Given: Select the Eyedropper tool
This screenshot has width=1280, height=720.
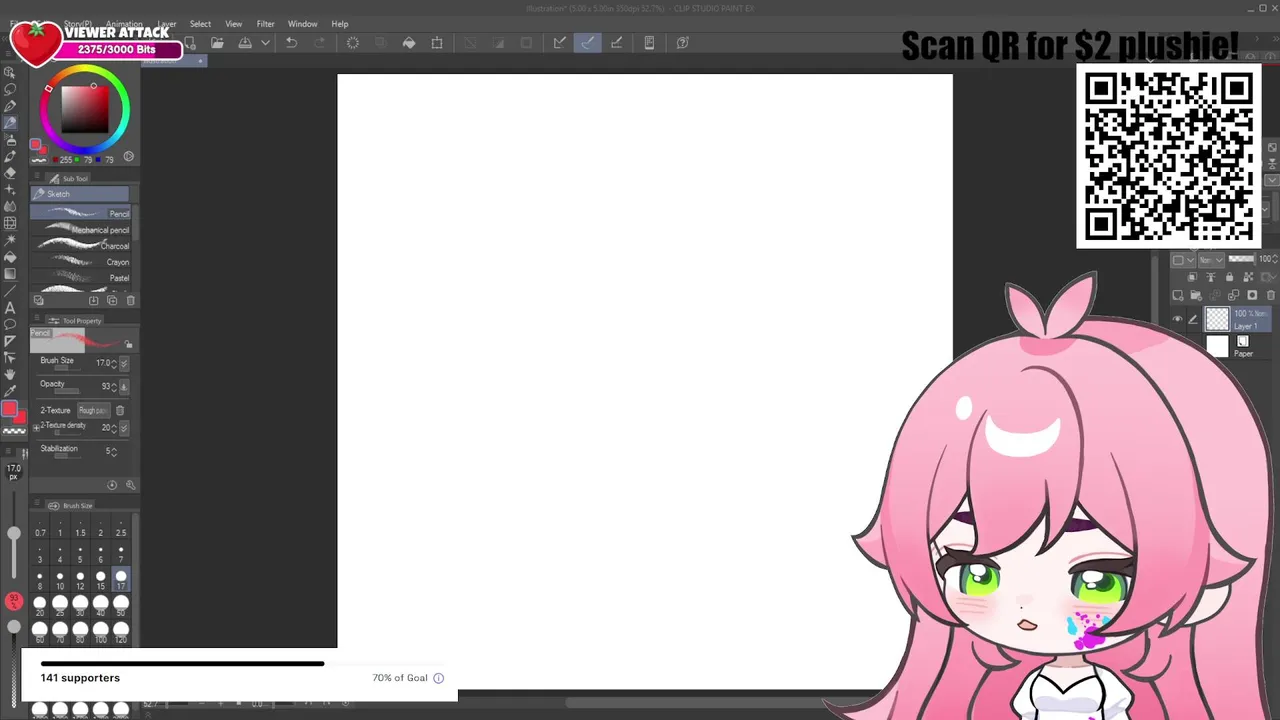Looking at the screenshot, I should [10, 391].
